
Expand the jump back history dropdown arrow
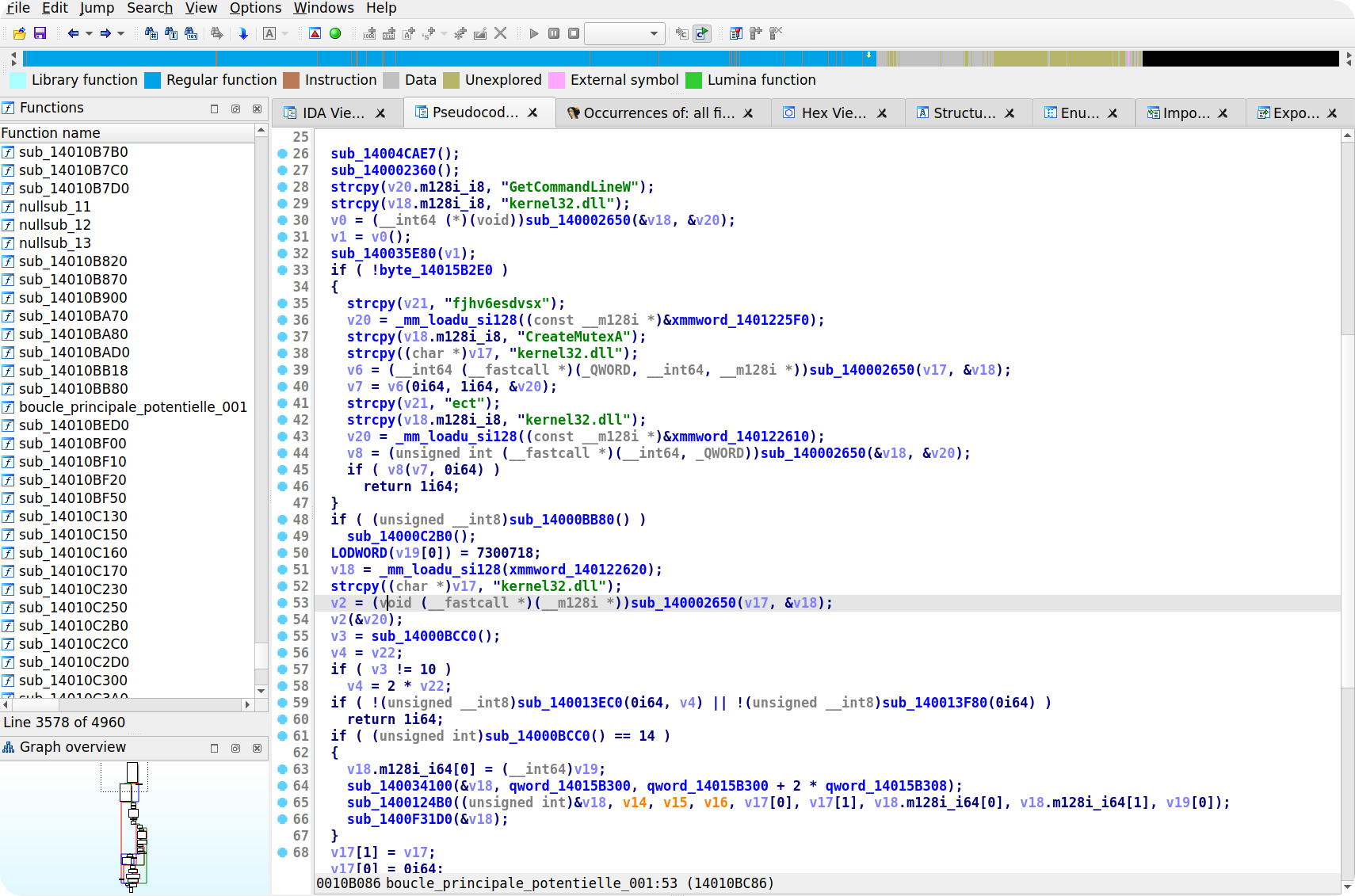(x=89, y=33)
